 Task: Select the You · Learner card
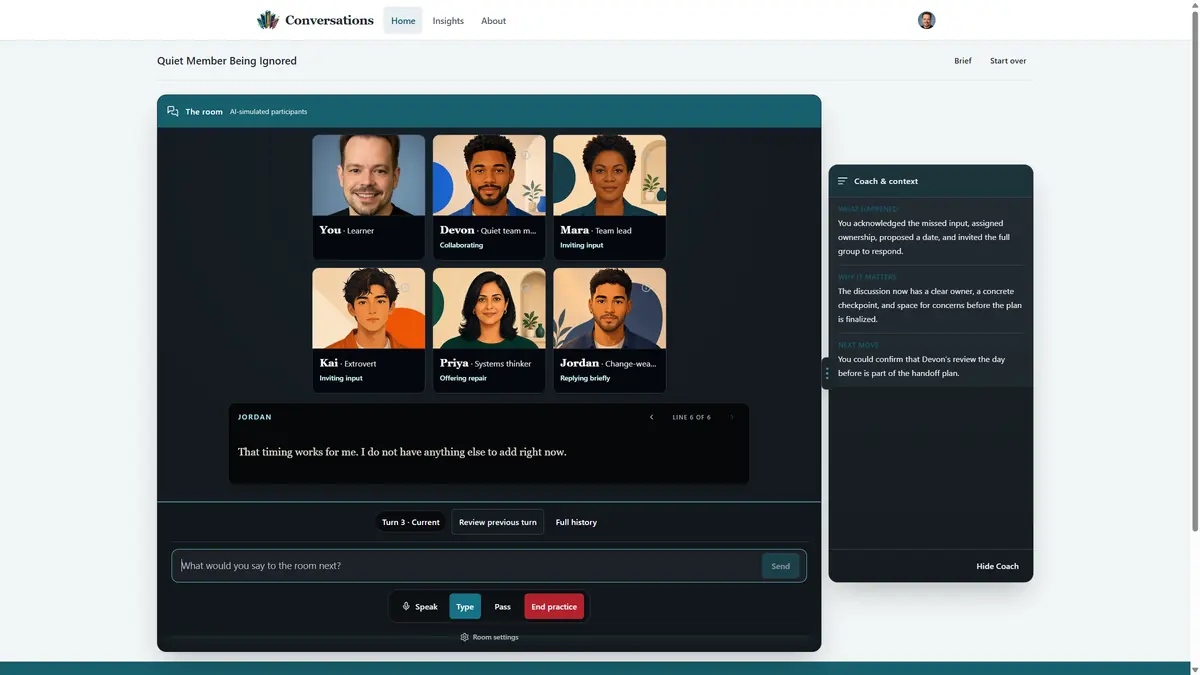tap(368, 197)
